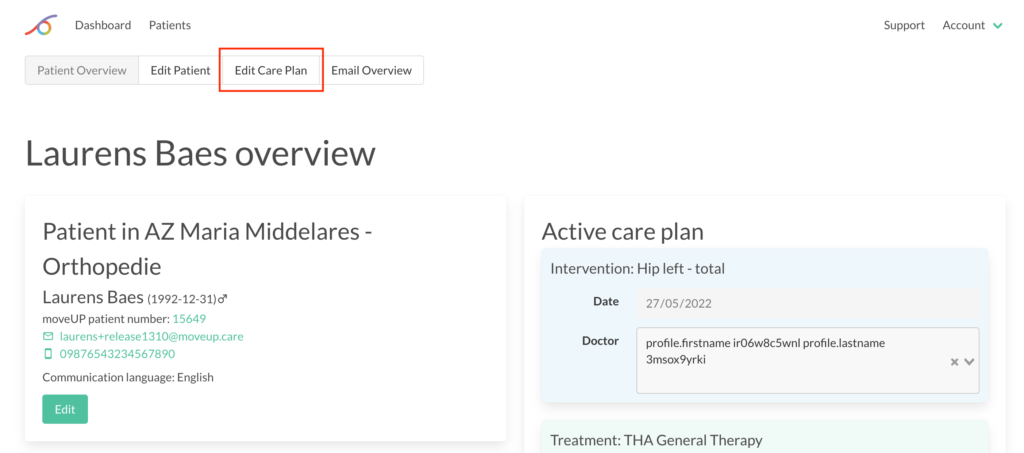
Task: Click the male gender symbol after birthdate
Action: (222, 299)
